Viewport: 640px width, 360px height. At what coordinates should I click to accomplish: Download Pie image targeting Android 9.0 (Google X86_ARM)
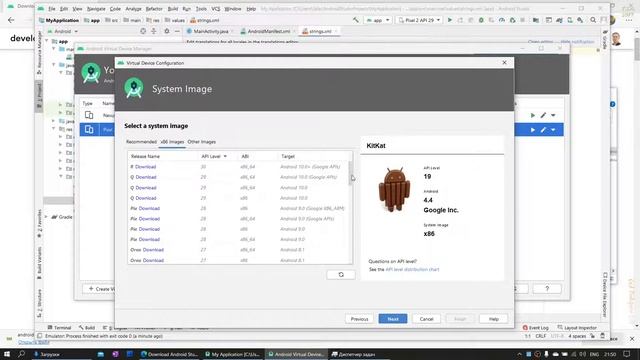coord(149,209)
